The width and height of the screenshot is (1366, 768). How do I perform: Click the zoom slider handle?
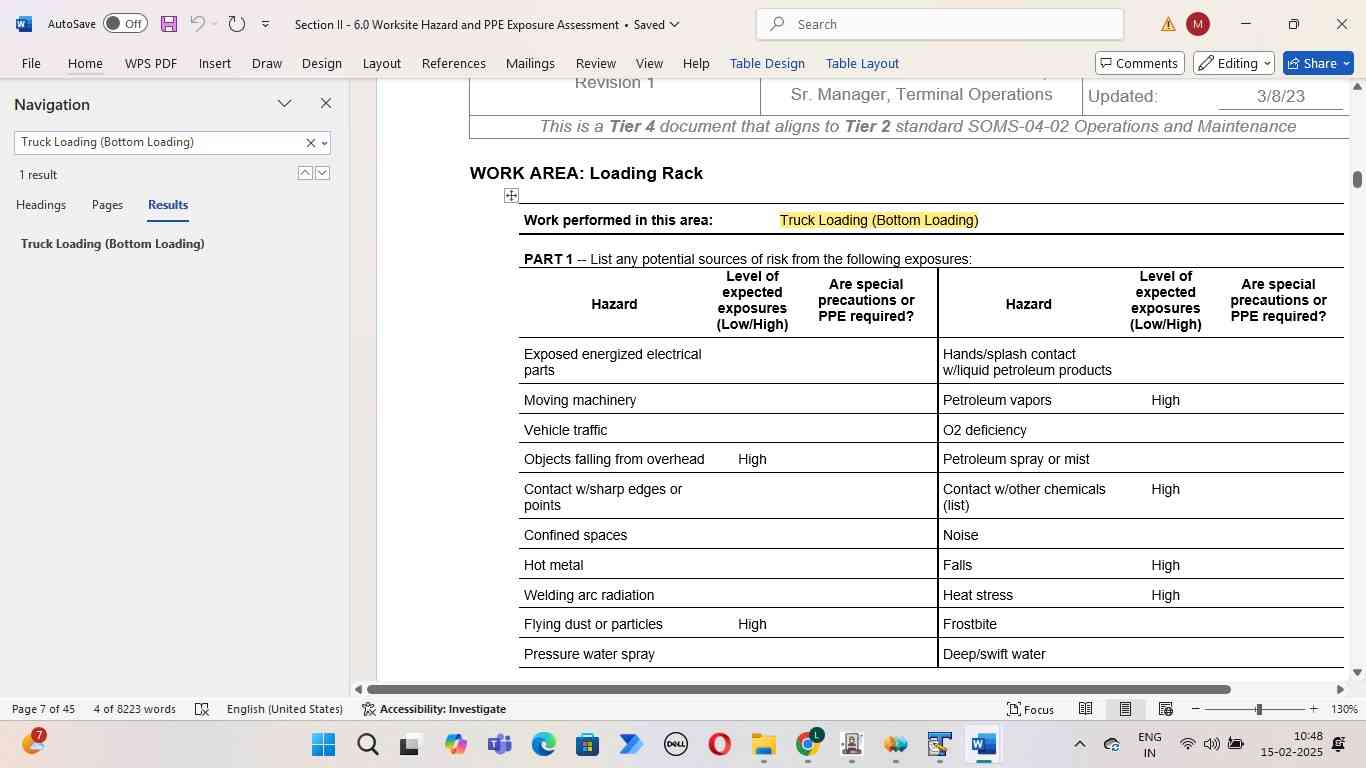(1259, 709)
